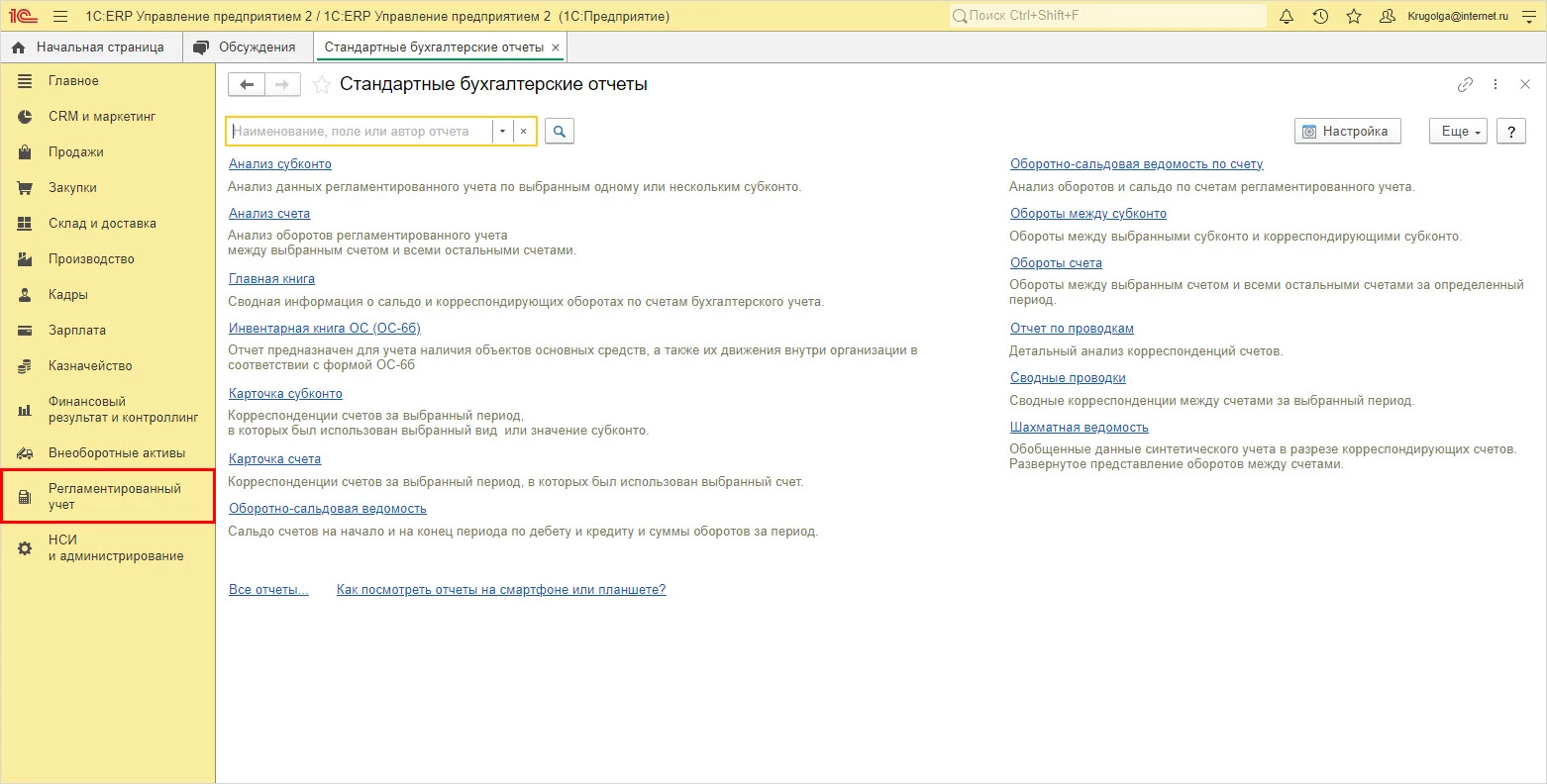This screenshot has height=784, width=1547.
Task: Open Главная книга report
Action: pos(271,279)
